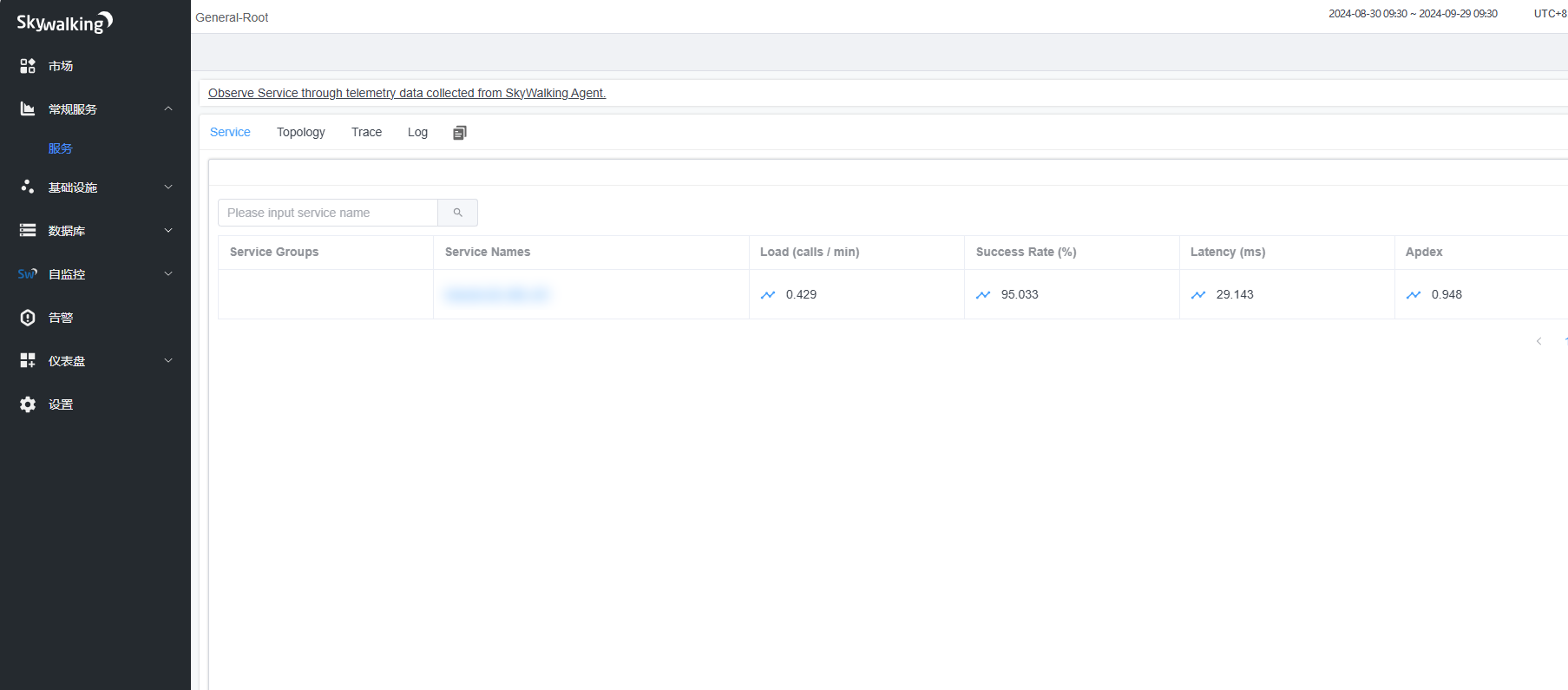Open the SkyWalking Agent telemetry link
Viewport: 1568px width, 690px height.
click(x=406, y=93)
